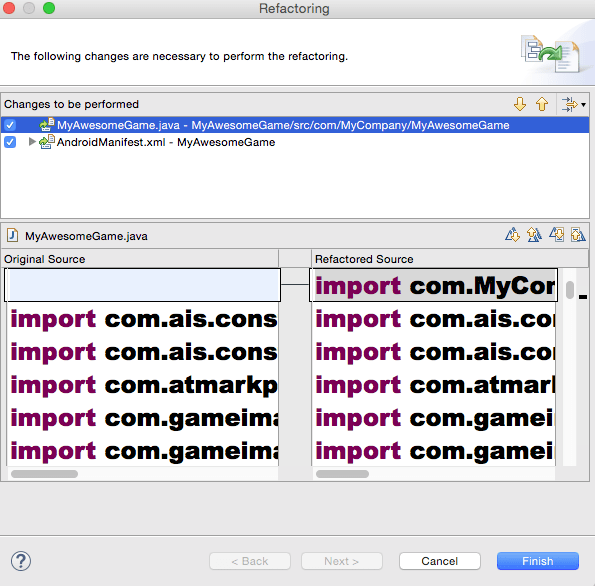The image size is (595, 586).
Task: Select the AndroidManifest.xml - MyAwesomeGame entry
Action: pyautogui.click(x=166, y=142)
